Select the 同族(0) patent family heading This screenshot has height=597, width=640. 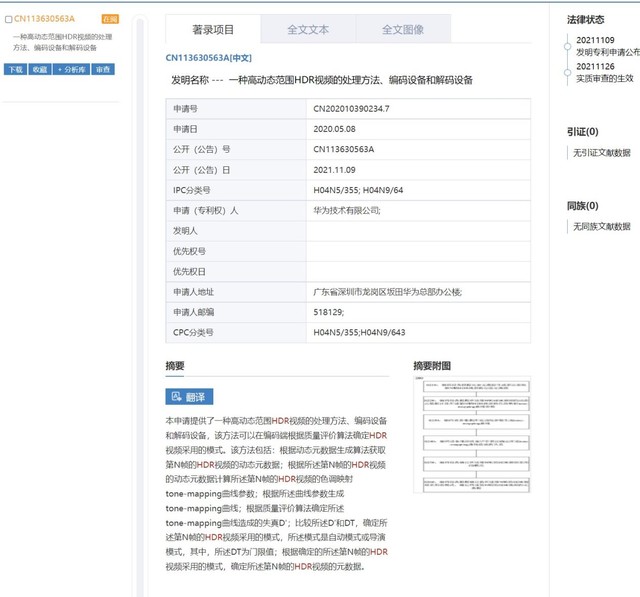582,206
